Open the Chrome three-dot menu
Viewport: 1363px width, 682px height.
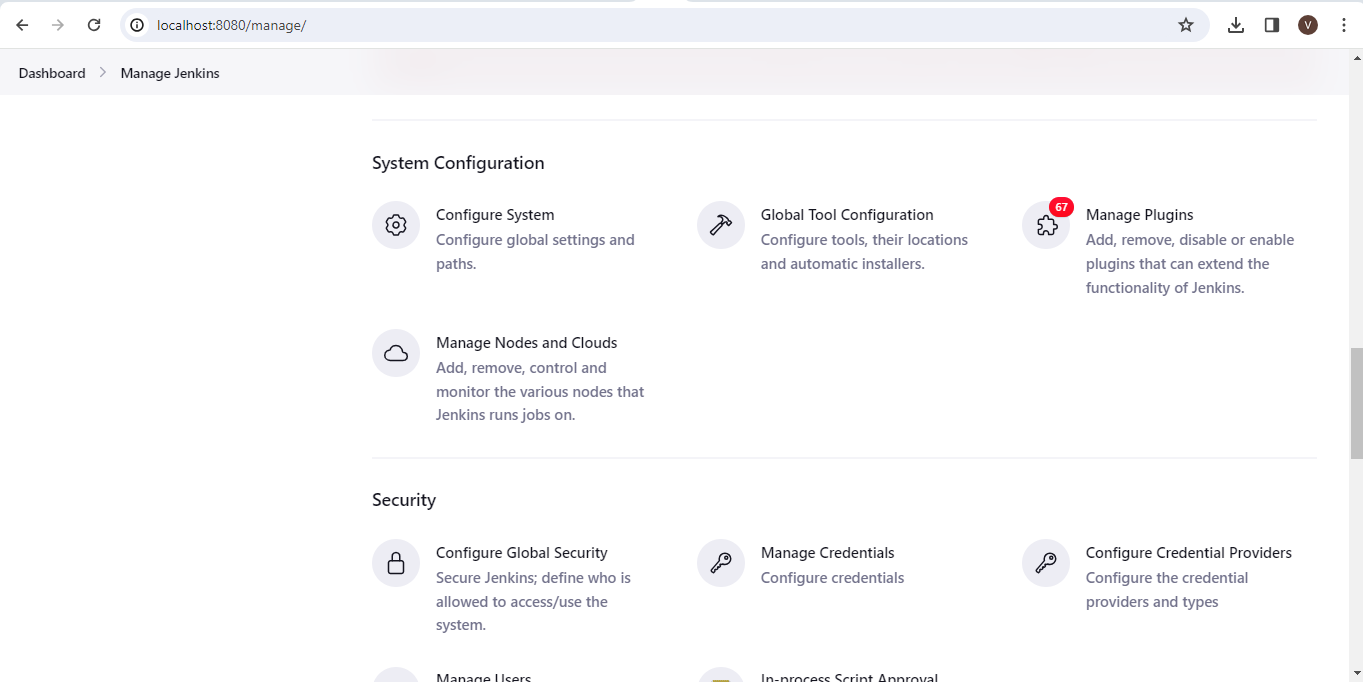[x=1343, y=25]
